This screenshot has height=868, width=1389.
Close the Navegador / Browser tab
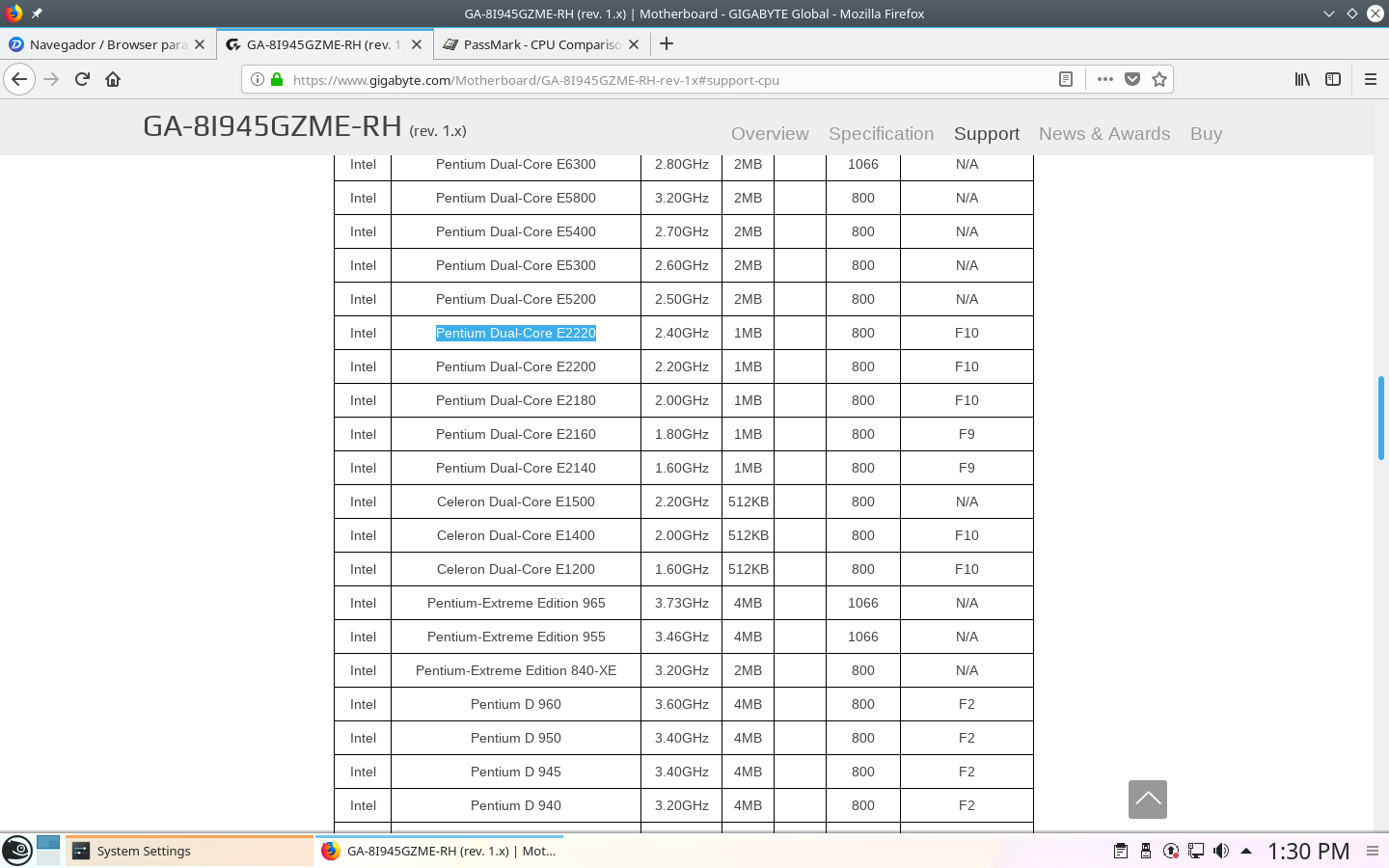[x=200, y=44]
